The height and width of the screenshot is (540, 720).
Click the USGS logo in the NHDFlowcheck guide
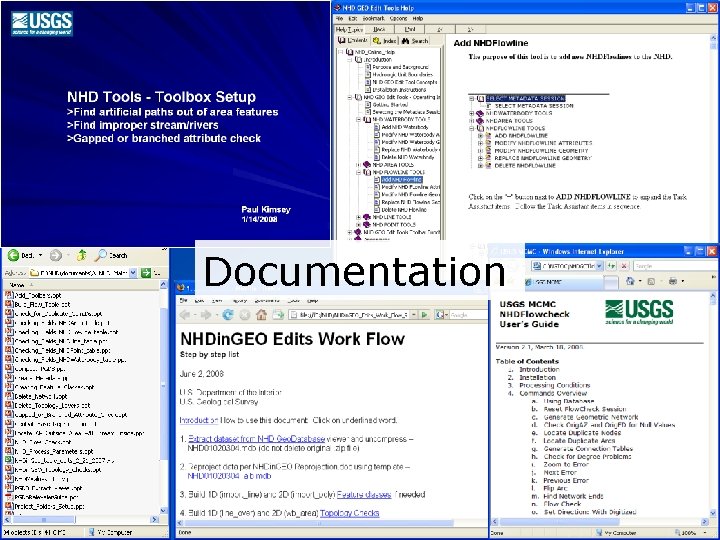click(x=639, y=312)
